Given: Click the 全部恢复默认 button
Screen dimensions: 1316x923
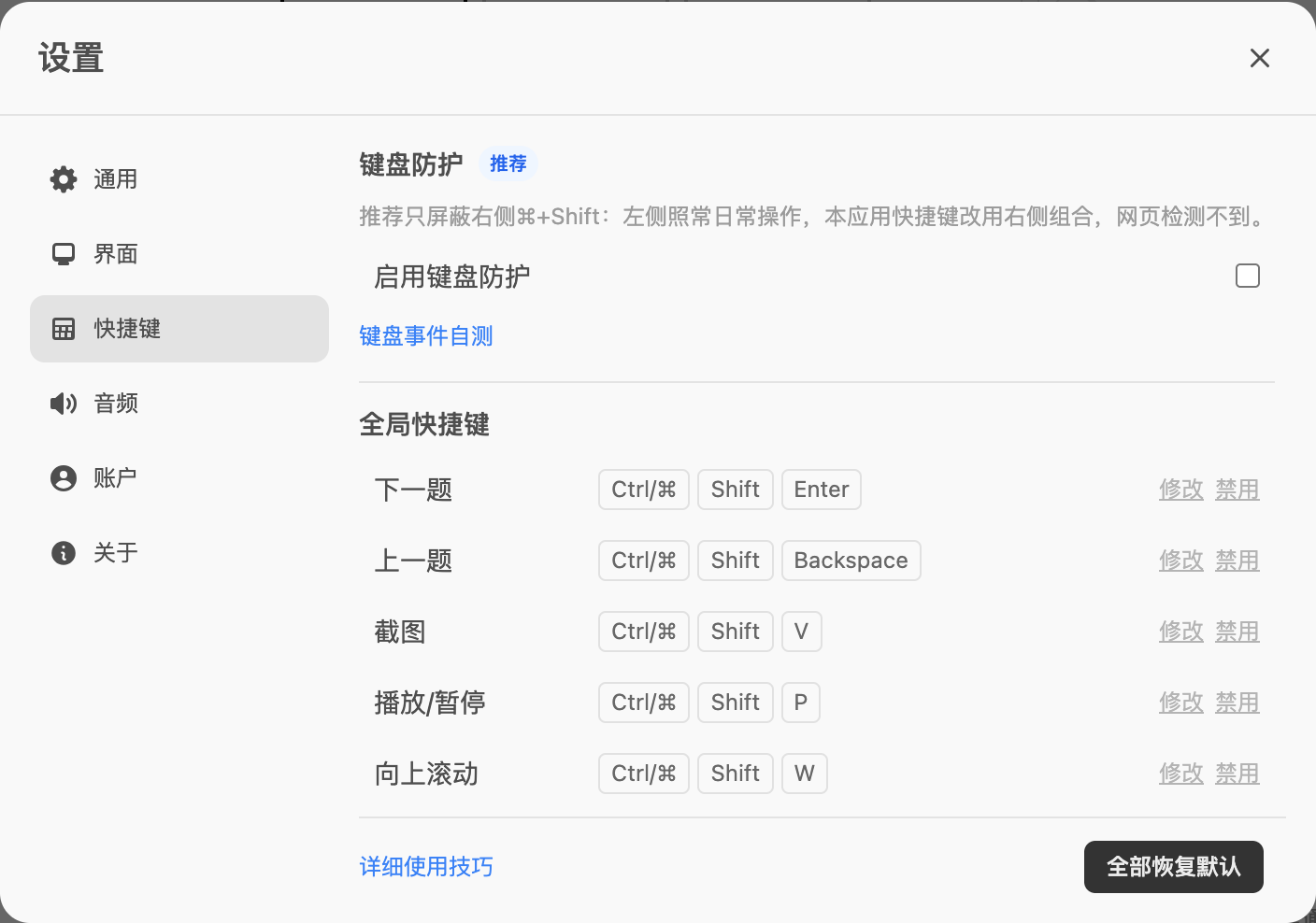Looking at the screenshot, I should pyautogui.click(x=1174, y=867).
